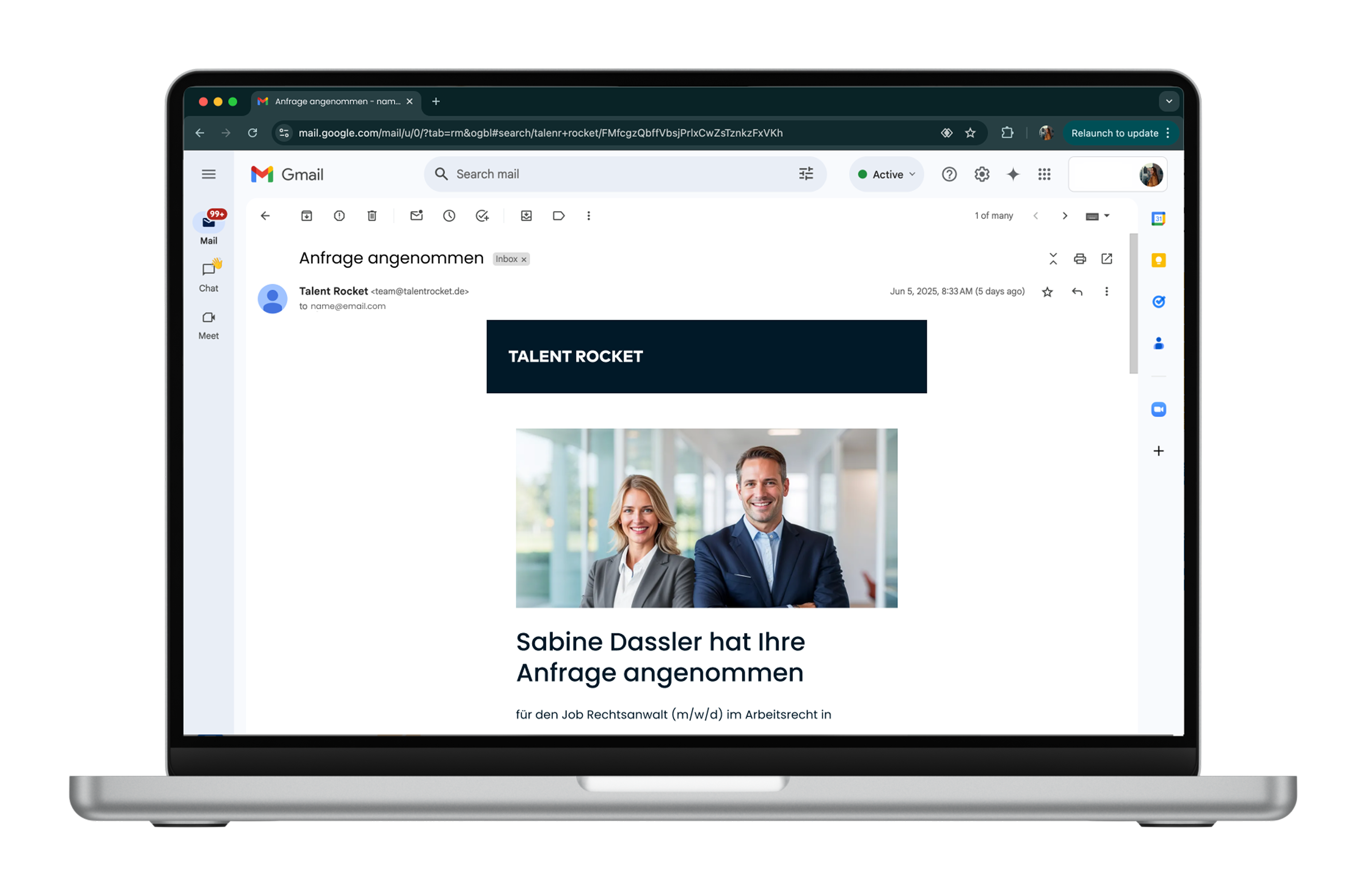The image size is (1366, 896).
Task: Archive this Anfrage angenommen email
Action: point(306,216)
